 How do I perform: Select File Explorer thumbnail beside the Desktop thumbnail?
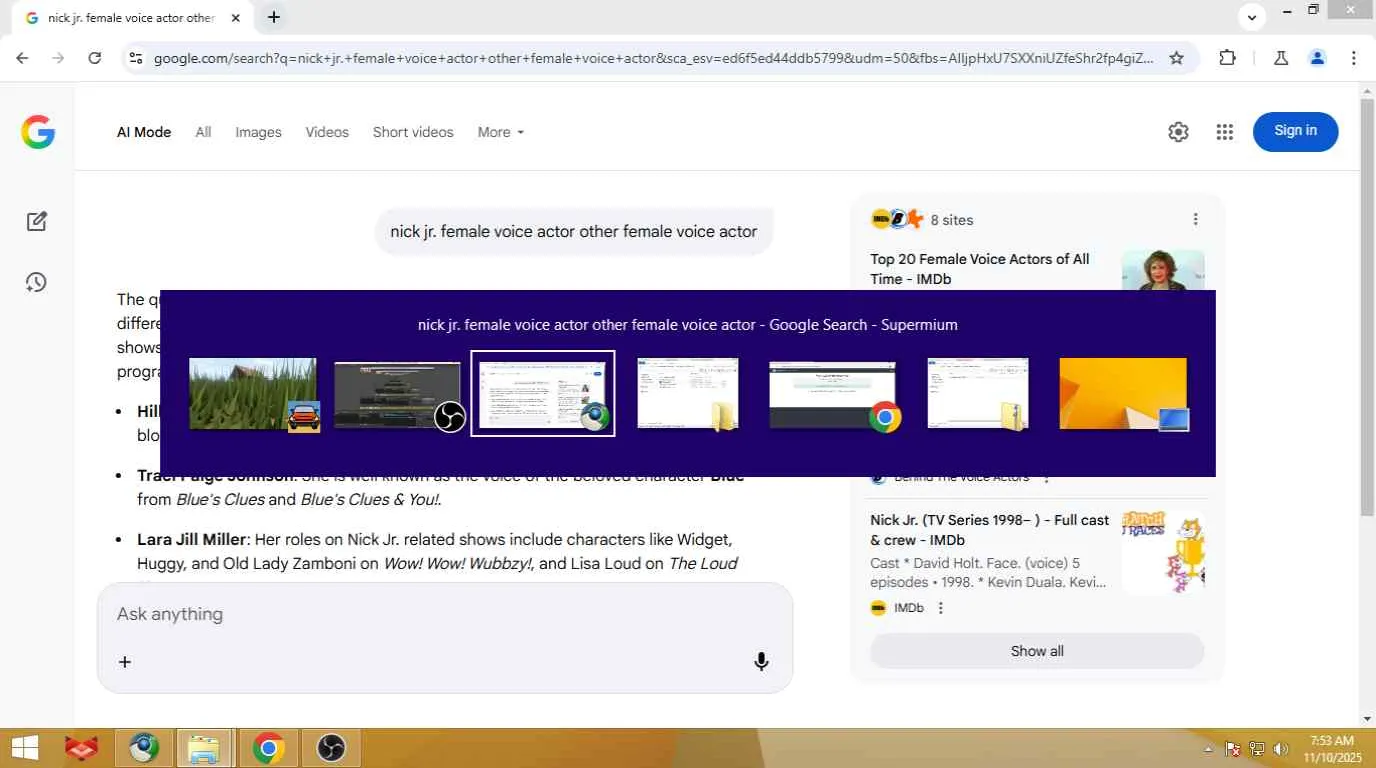(978, 394)
